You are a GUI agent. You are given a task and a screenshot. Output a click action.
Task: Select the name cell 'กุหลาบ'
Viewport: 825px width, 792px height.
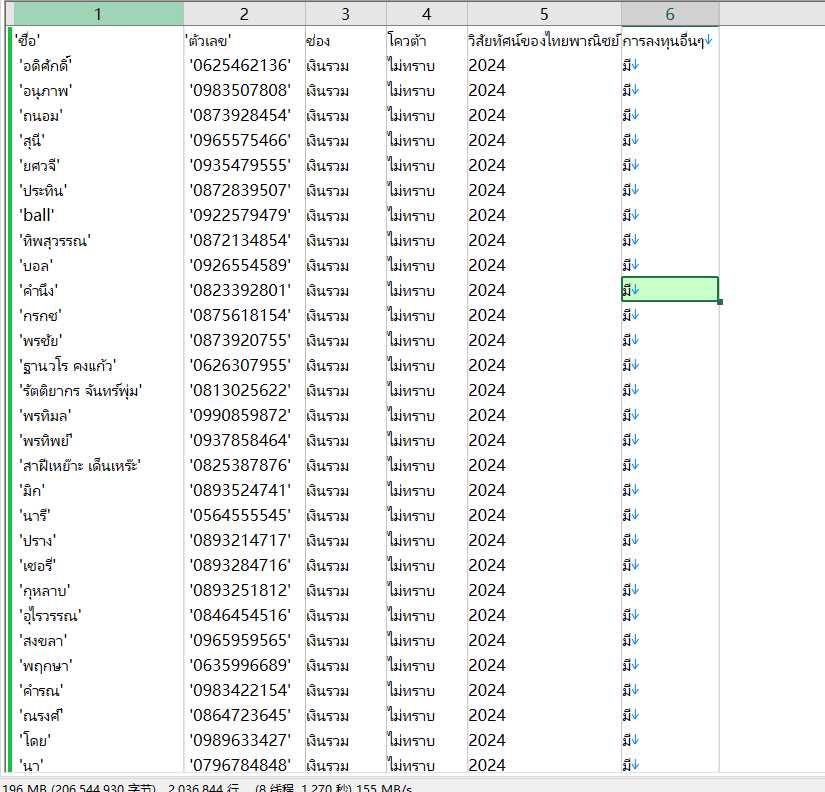pos(98,590)
